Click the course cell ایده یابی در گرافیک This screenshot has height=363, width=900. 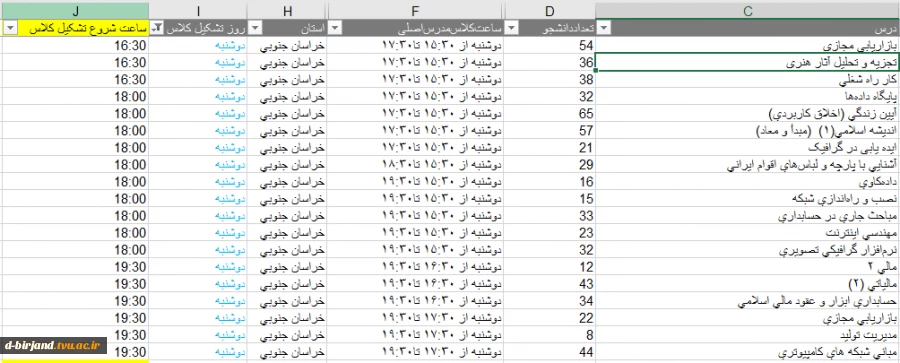coord(748,148)
